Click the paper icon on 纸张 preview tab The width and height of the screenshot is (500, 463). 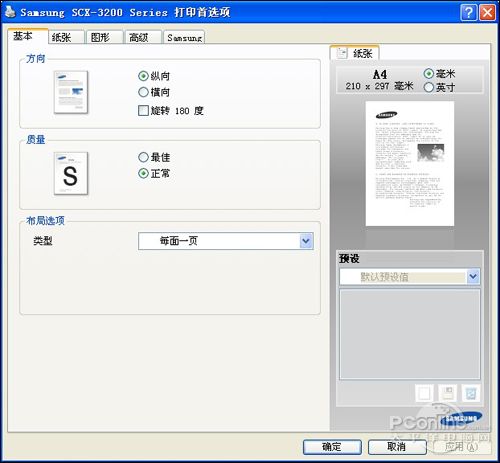point(342,53)
